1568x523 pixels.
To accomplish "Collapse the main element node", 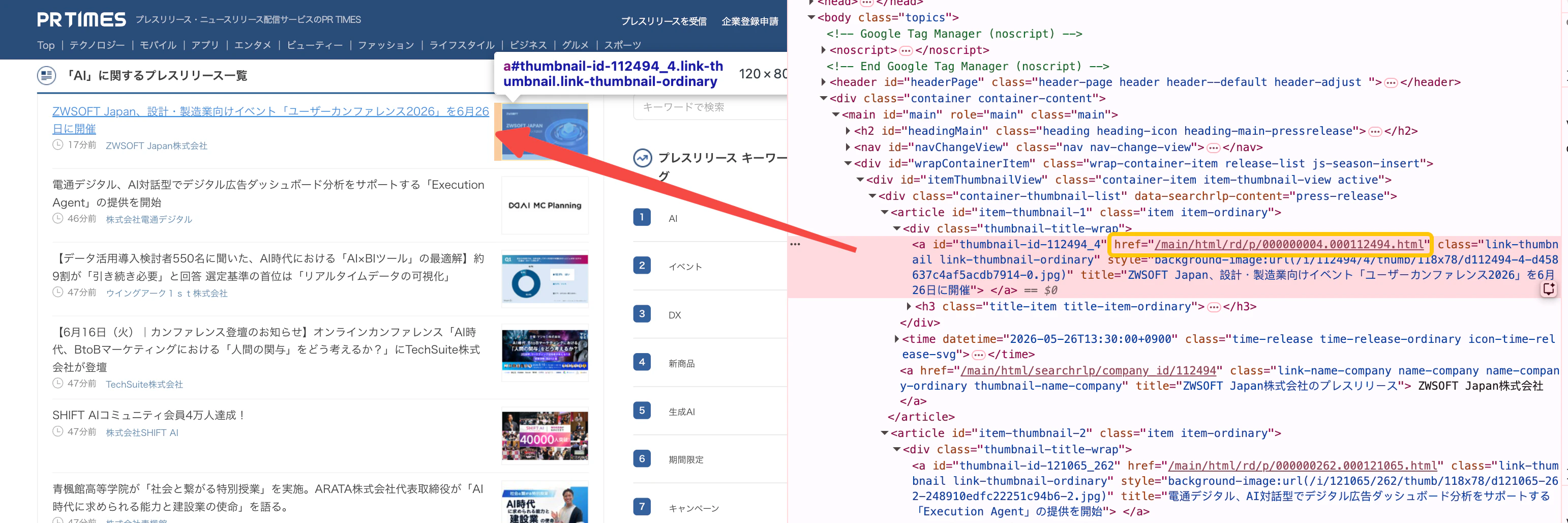I will pyautogui.click(x=836, y=114).
